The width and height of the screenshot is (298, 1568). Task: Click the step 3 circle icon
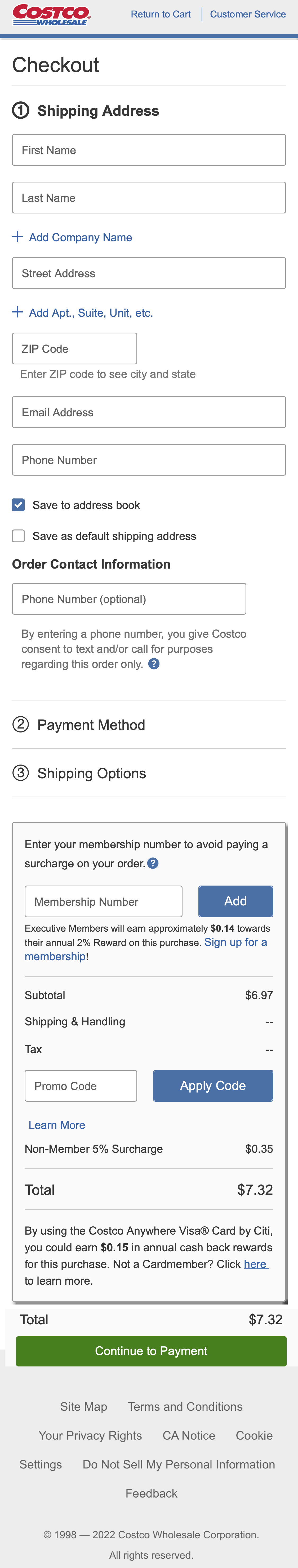[x=21, y=772]
